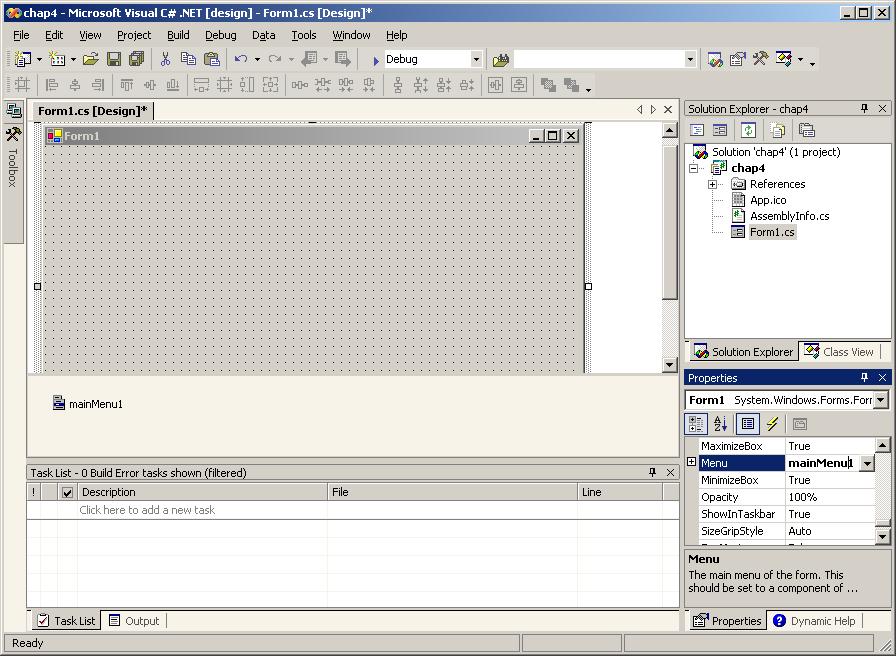896x656 pixels.
Task: Click the Open File folder icon
Action: [90, 59]
